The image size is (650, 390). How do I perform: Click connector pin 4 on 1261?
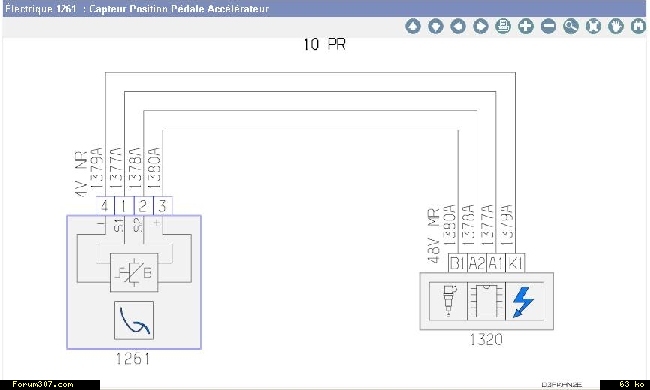tap(105, 206)
